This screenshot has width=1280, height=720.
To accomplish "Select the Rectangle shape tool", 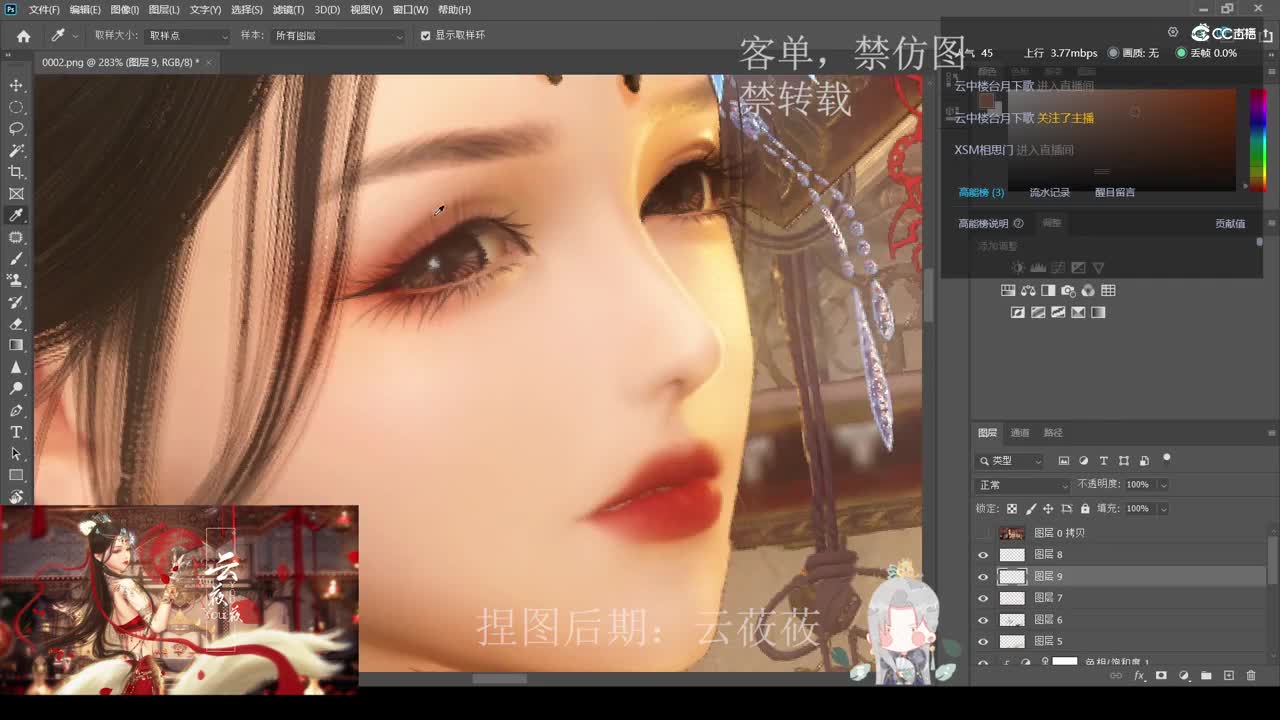I will point(16,475).
